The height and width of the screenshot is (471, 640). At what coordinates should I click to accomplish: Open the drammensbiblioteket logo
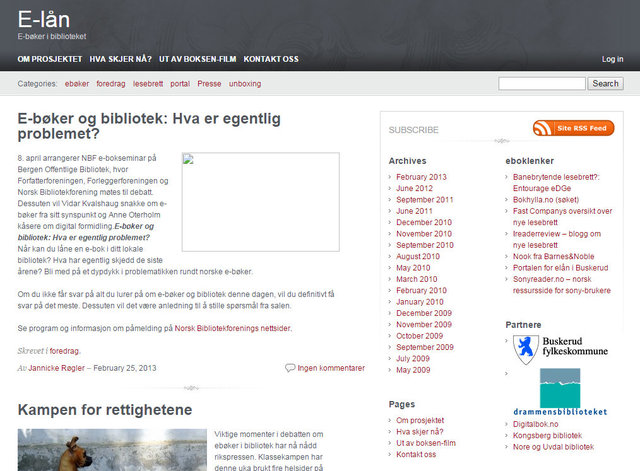point(560,392)
